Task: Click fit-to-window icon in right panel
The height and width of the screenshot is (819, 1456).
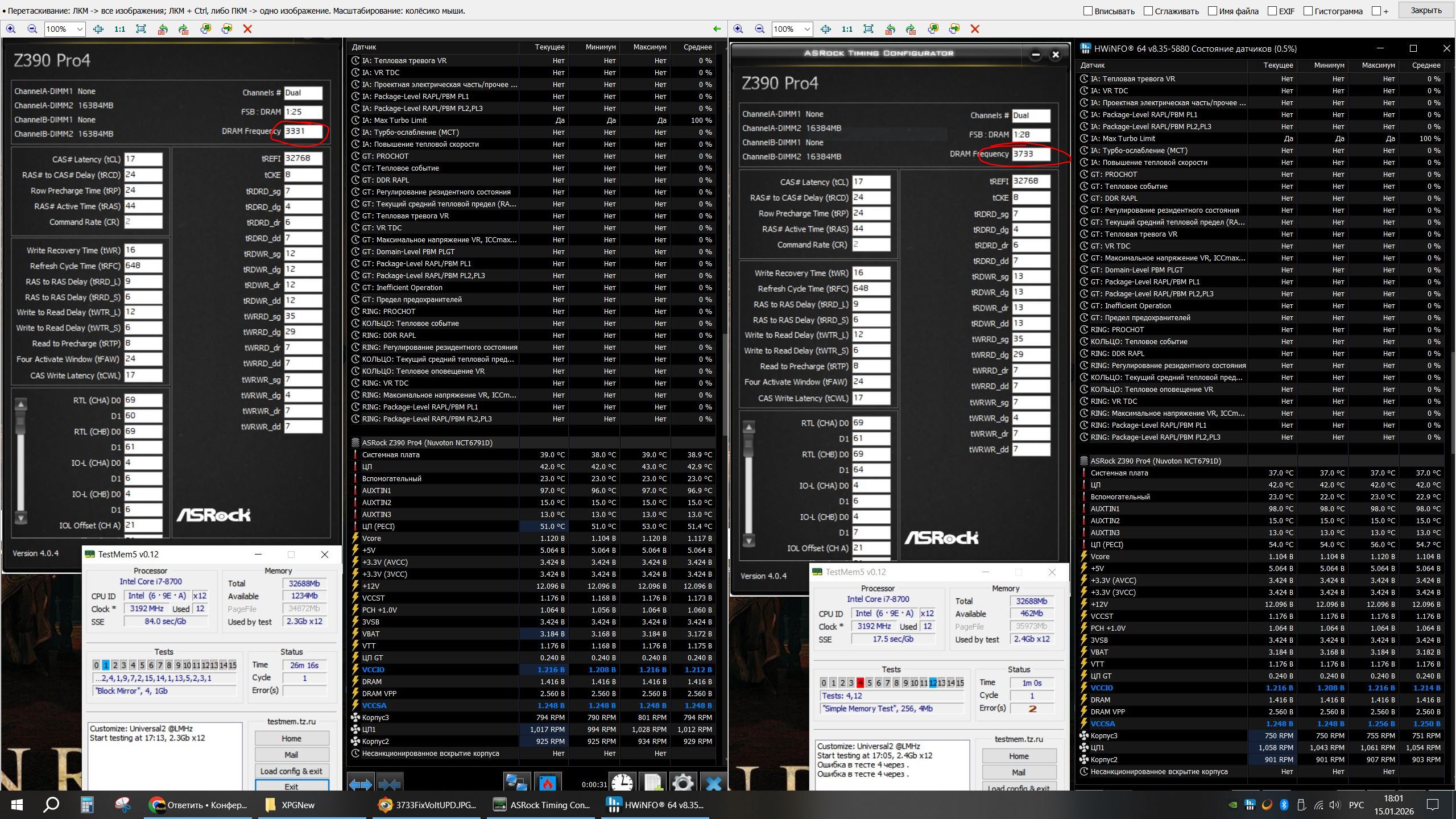Action: tap(868, 29)
